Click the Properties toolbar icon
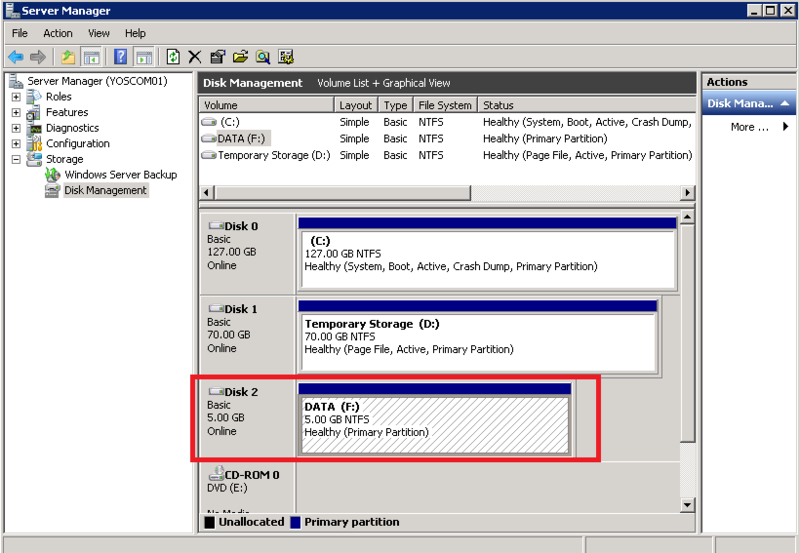Image resolution: width=800 pixels, height=553 pixels. (217, 57)
